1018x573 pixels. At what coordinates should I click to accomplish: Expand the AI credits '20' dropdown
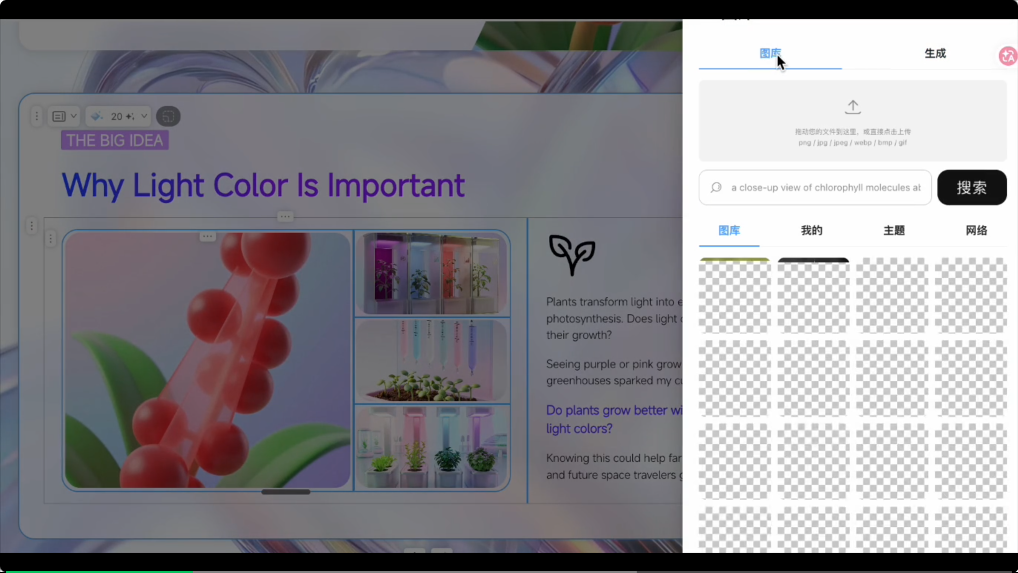(118, 116)
